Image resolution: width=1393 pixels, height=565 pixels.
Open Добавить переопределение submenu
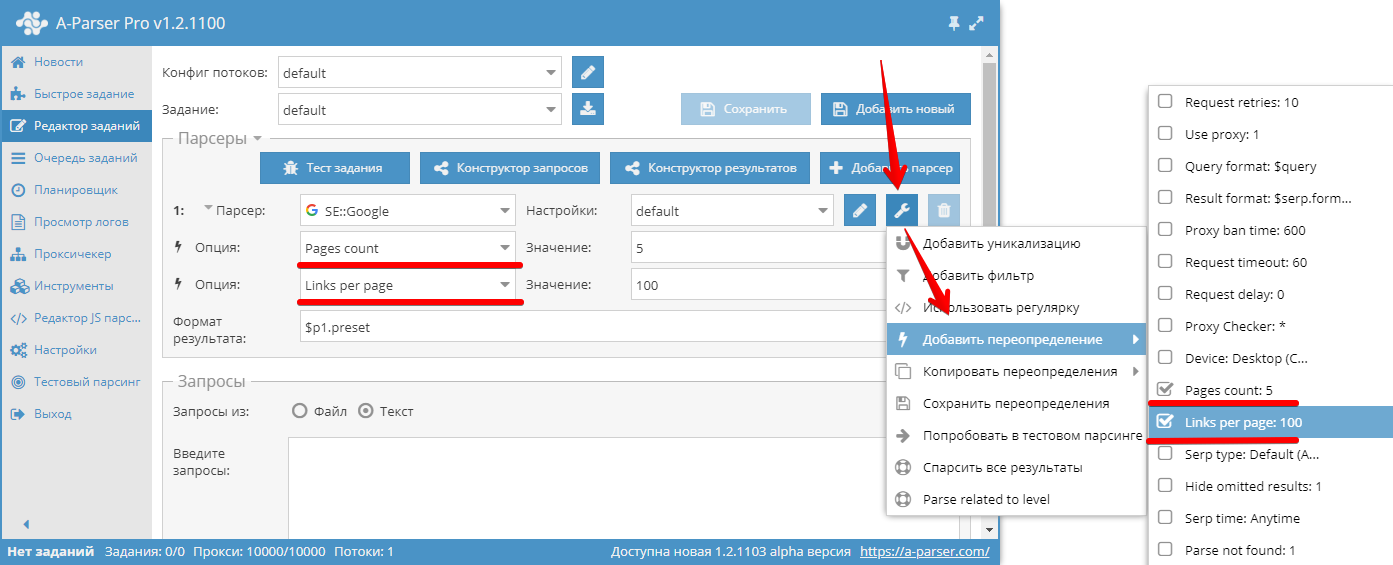tap(1016, 339)
